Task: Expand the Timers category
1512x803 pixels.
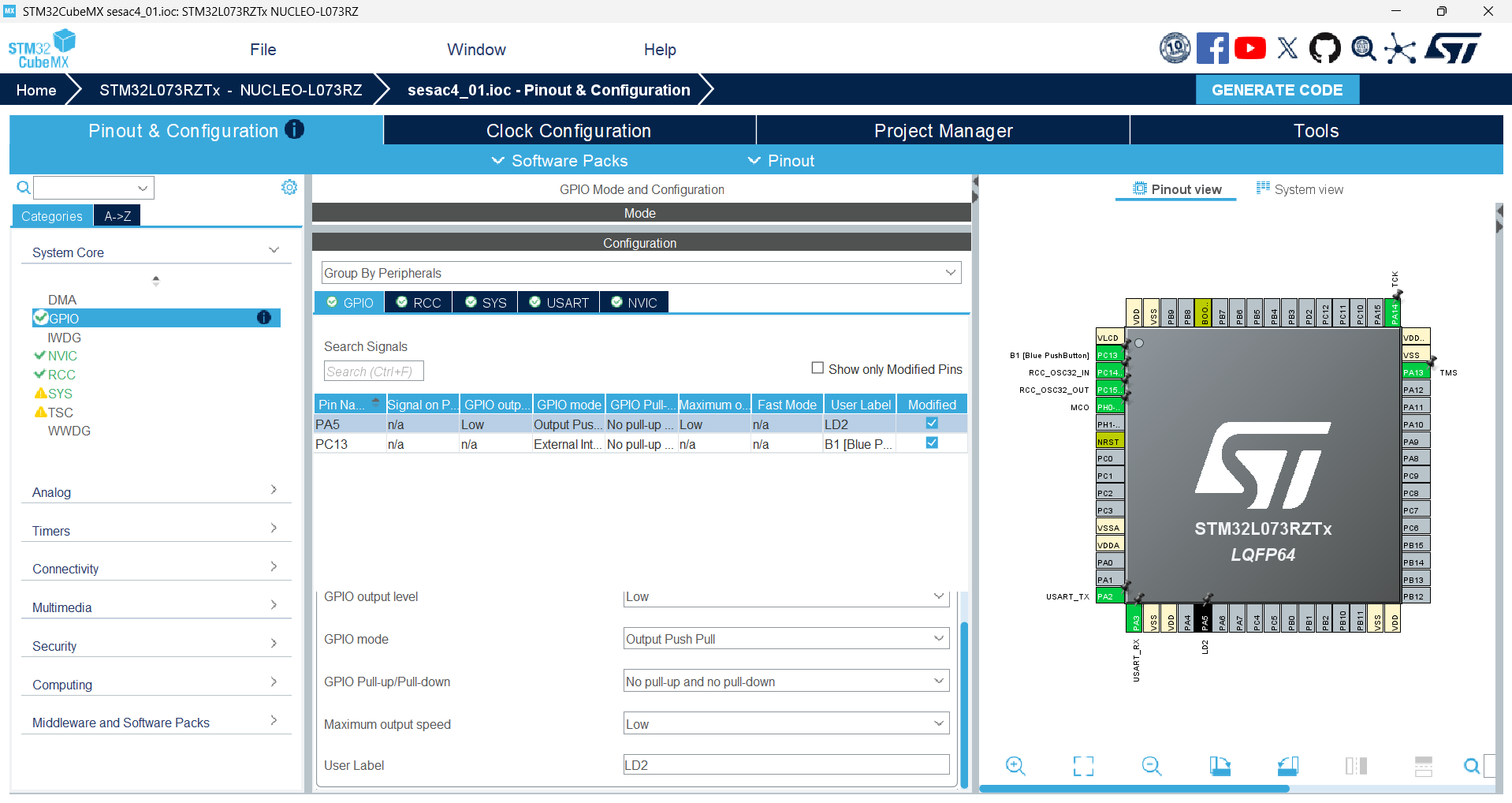Action: (155, 530)
